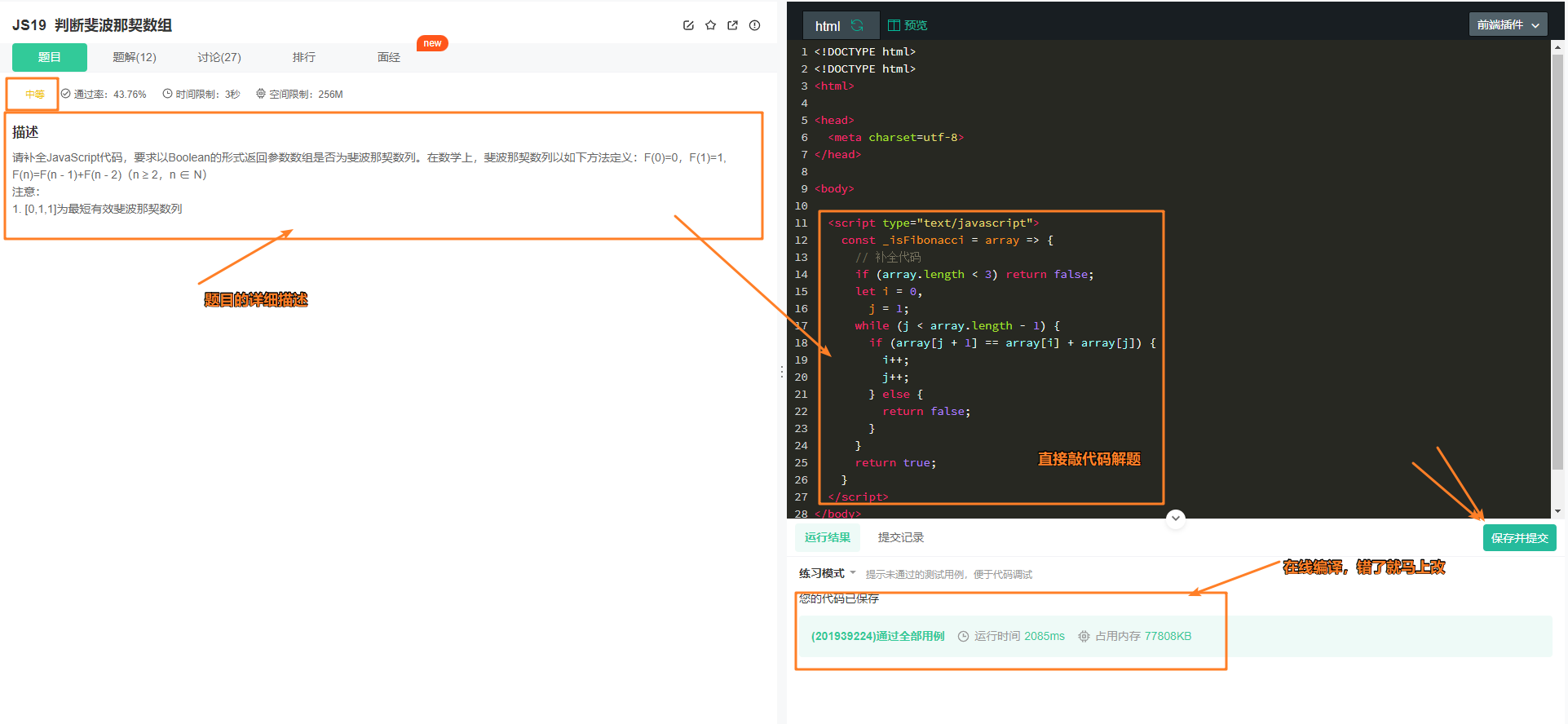Click the run time clock icon in results
The width and height of the screenshot is (1568, 724).
point(963,636)
